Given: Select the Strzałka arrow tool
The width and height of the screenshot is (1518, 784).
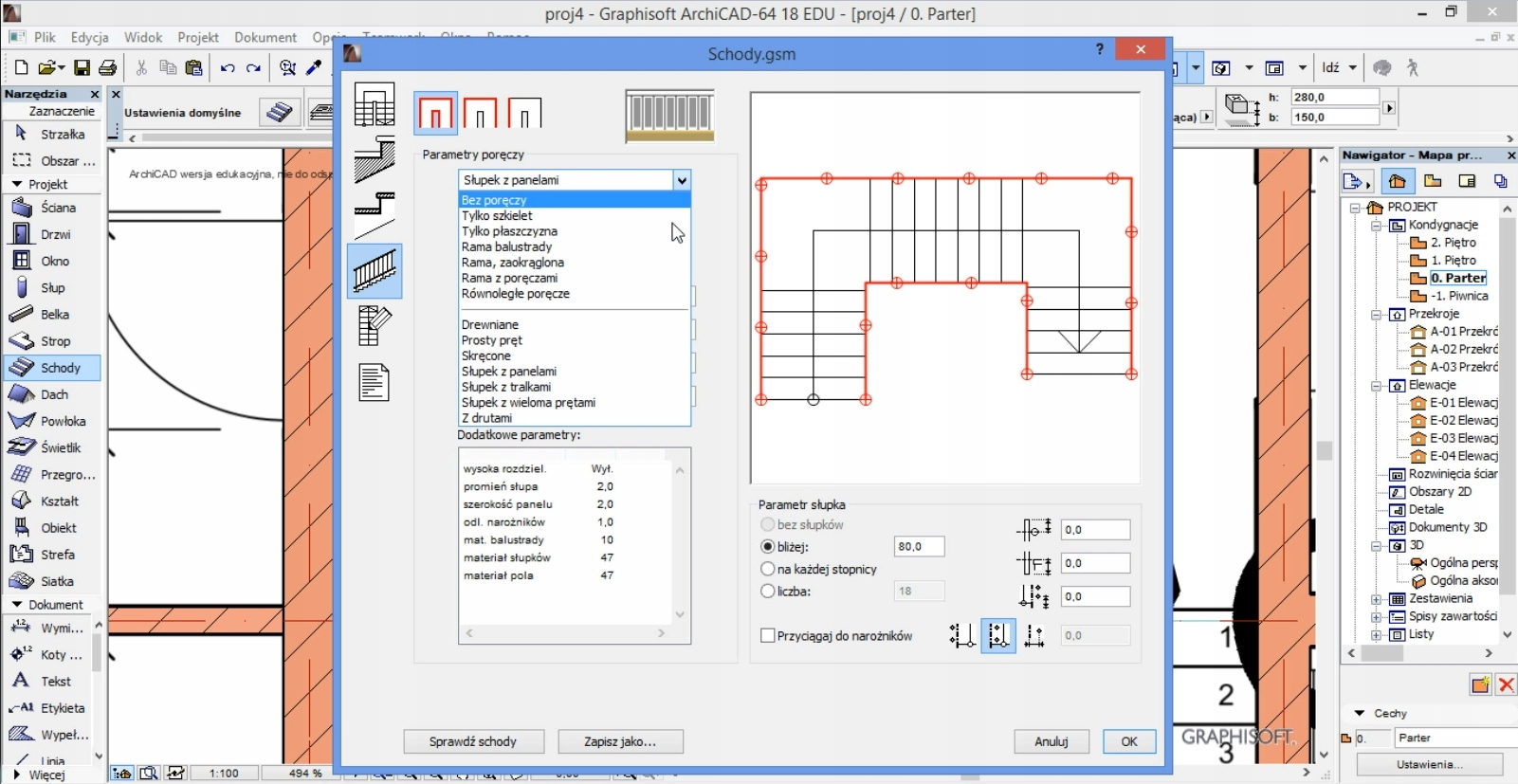Looking at the screenshot, I should [x=52, y=134].
